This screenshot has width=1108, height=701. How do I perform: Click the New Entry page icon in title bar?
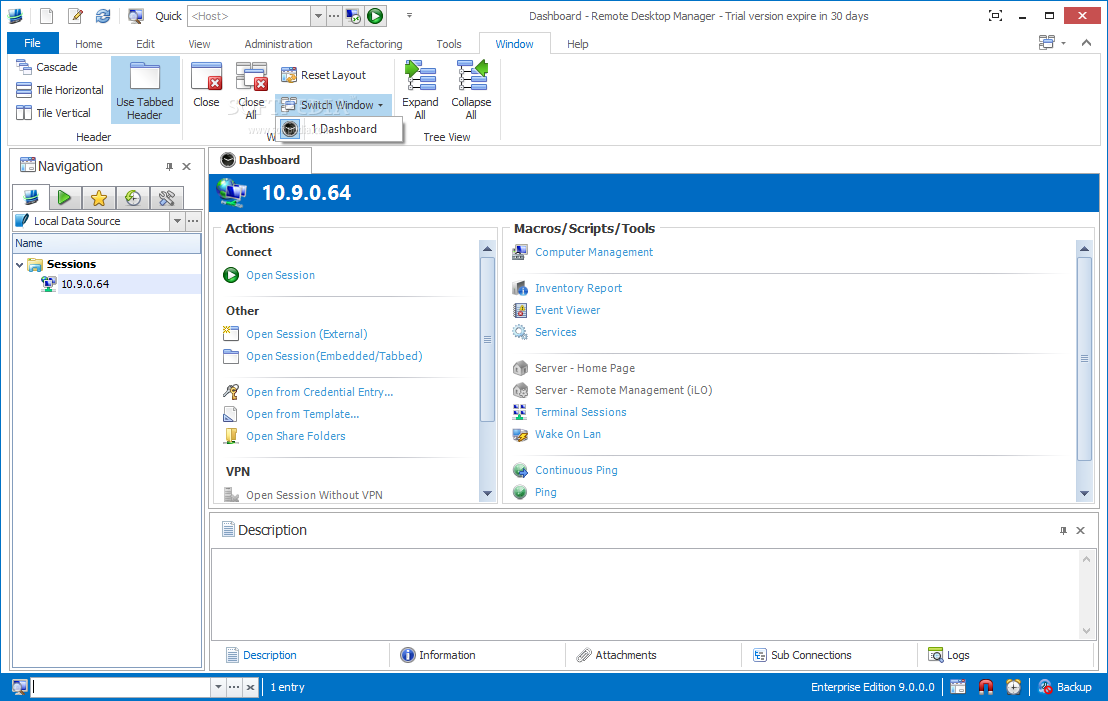click(47, 16)
